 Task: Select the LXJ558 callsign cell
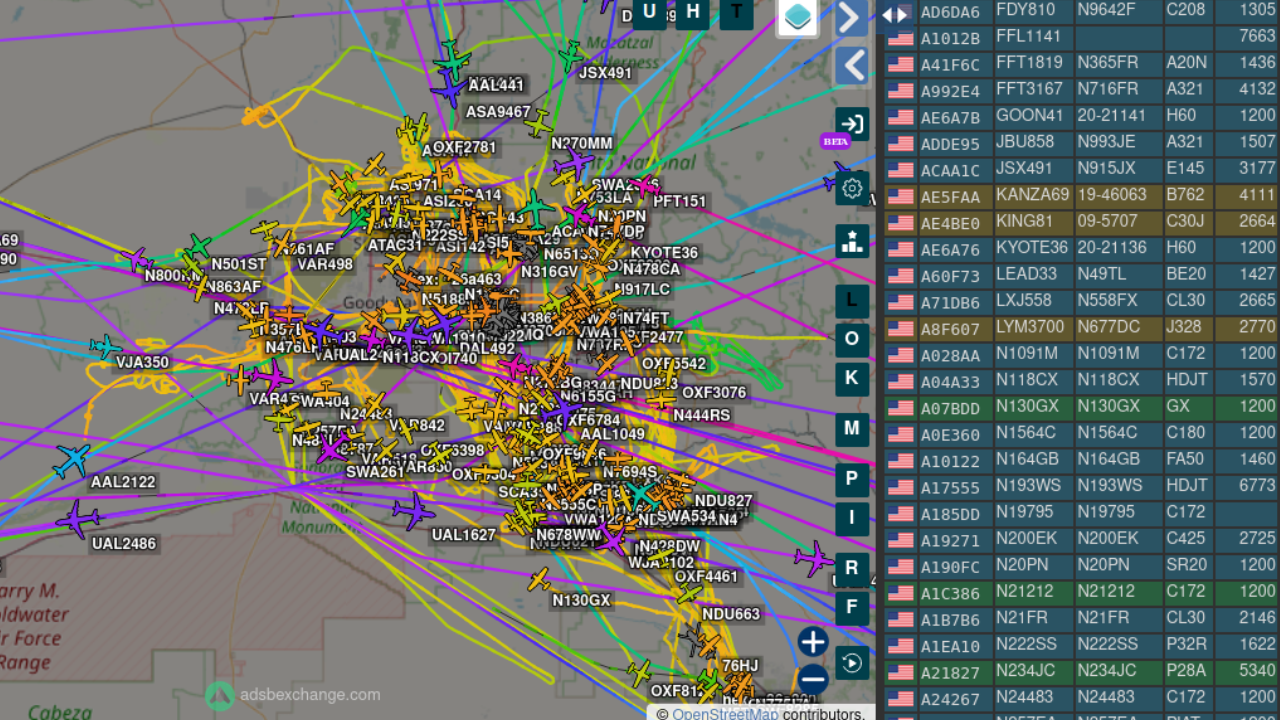click(x=1034, y=302)
